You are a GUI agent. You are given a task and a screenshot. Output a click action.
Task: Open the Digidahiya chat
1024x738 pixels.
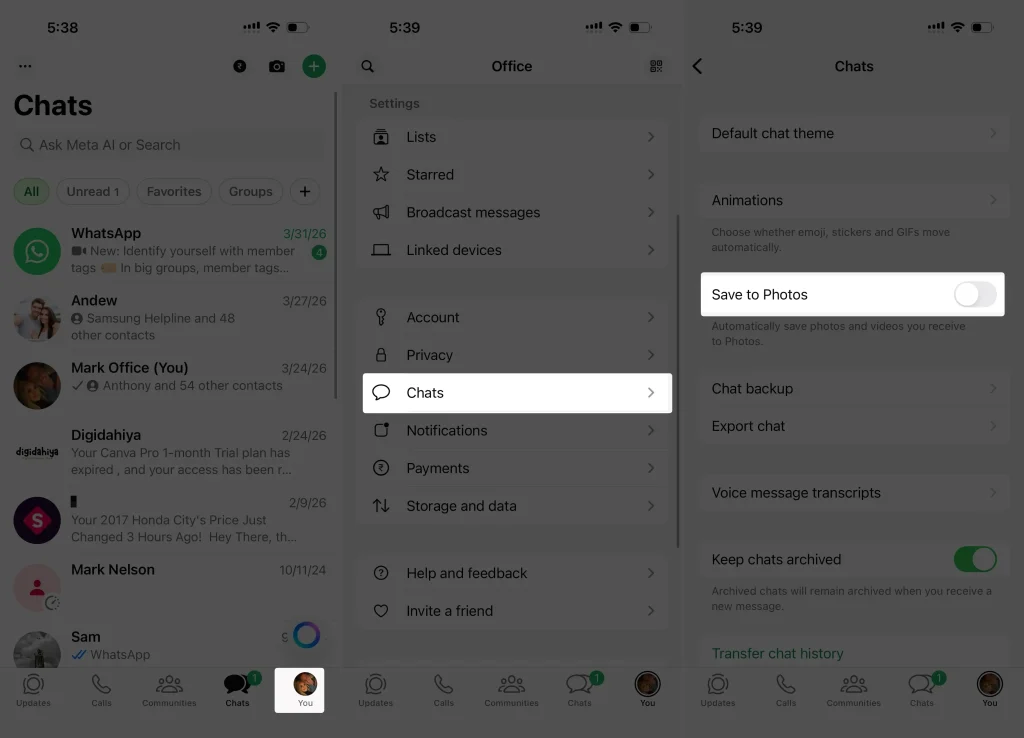tap(170, 453)
